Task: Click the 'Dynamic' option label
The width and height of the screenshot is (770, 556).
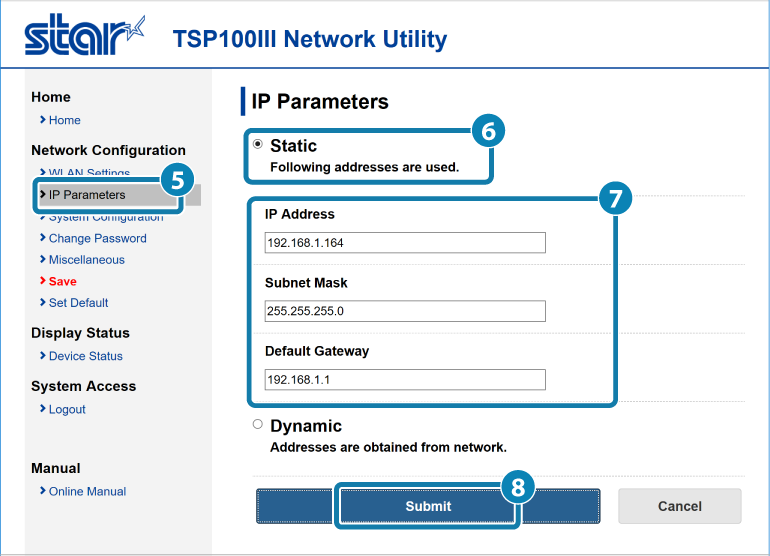Action: pos(306,426)
